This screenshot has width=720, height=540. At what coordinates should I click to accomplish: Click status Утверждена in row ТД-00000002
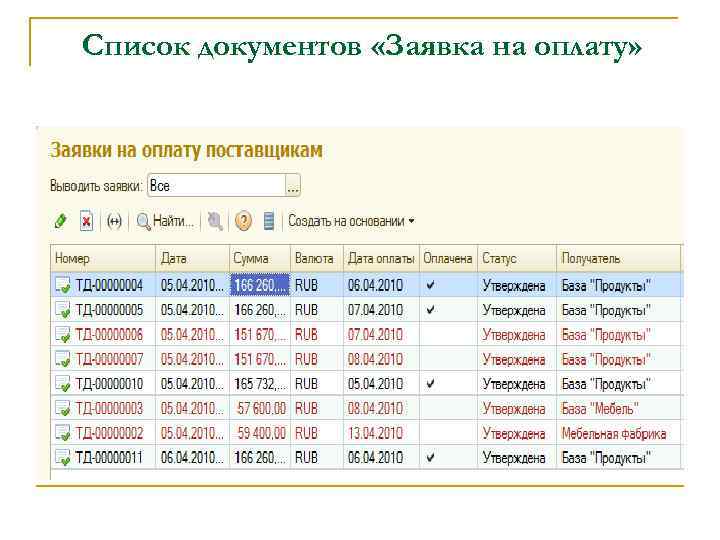(x=514, y=433)
